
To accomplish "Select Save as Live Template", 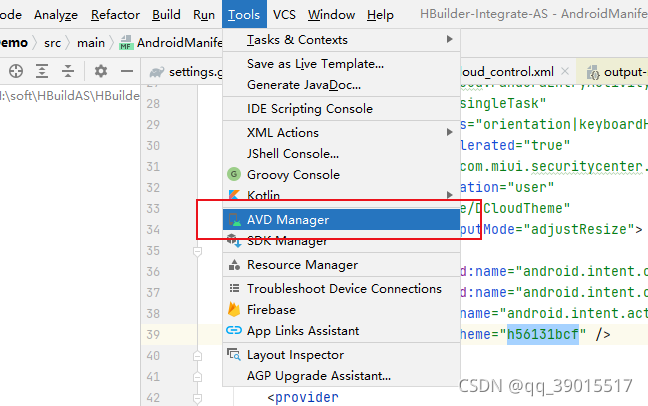I will click(x=341, y=64).
